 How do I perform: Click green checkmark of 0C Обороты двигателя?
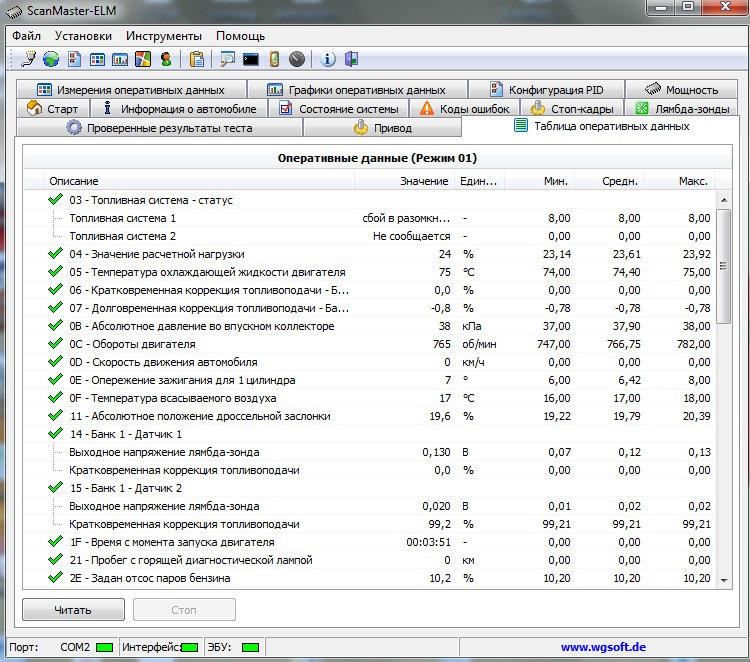[55, 343]
